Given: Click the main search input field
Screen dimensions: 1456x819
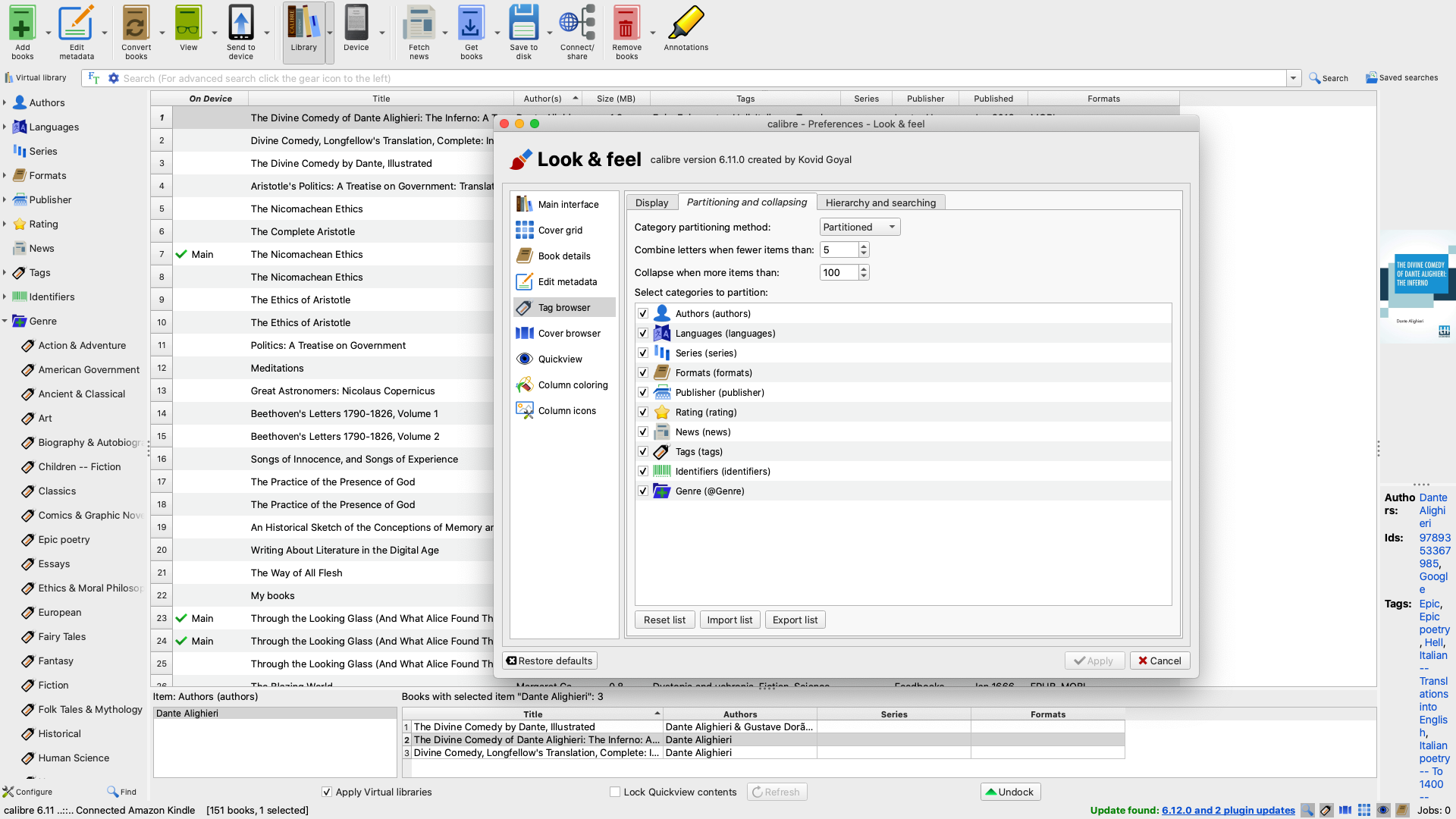Looking at the screenshot, I should click(701, 79).
